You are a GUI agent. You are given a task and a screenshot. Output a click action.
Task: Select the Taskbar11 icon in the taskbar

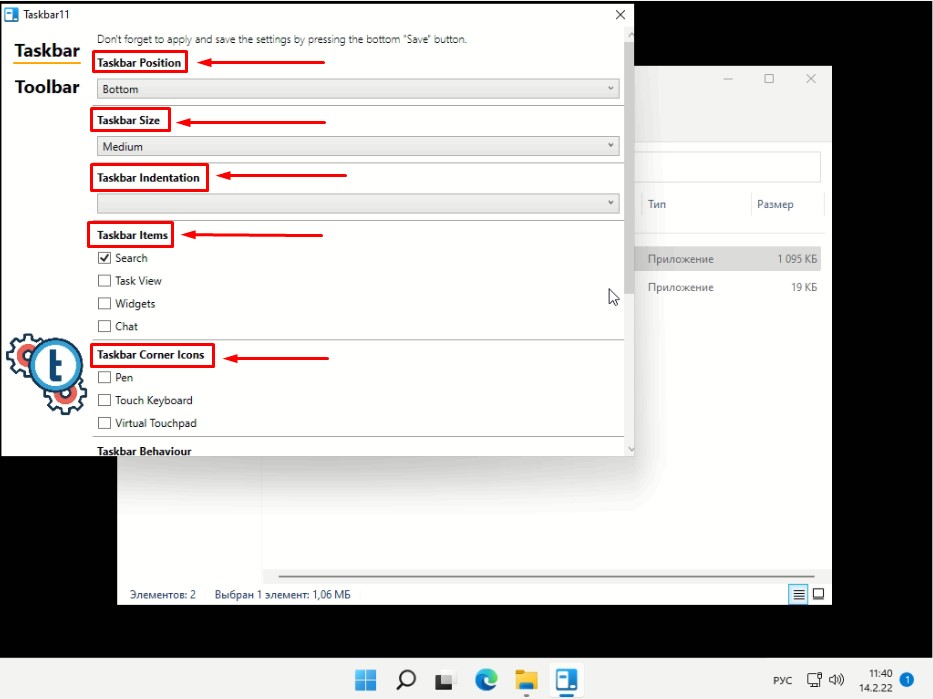(x=567, y=680)
